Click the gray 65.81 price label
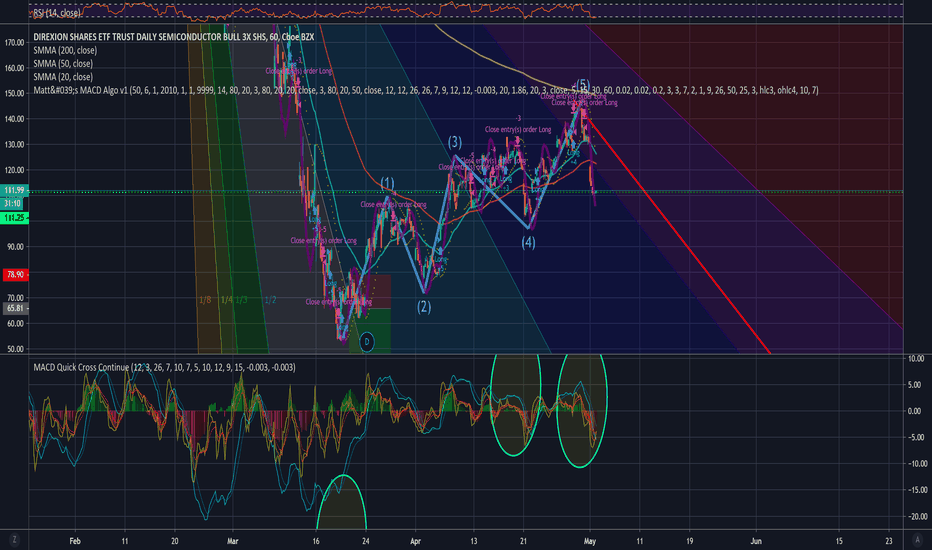 click(x=14, y=309)
